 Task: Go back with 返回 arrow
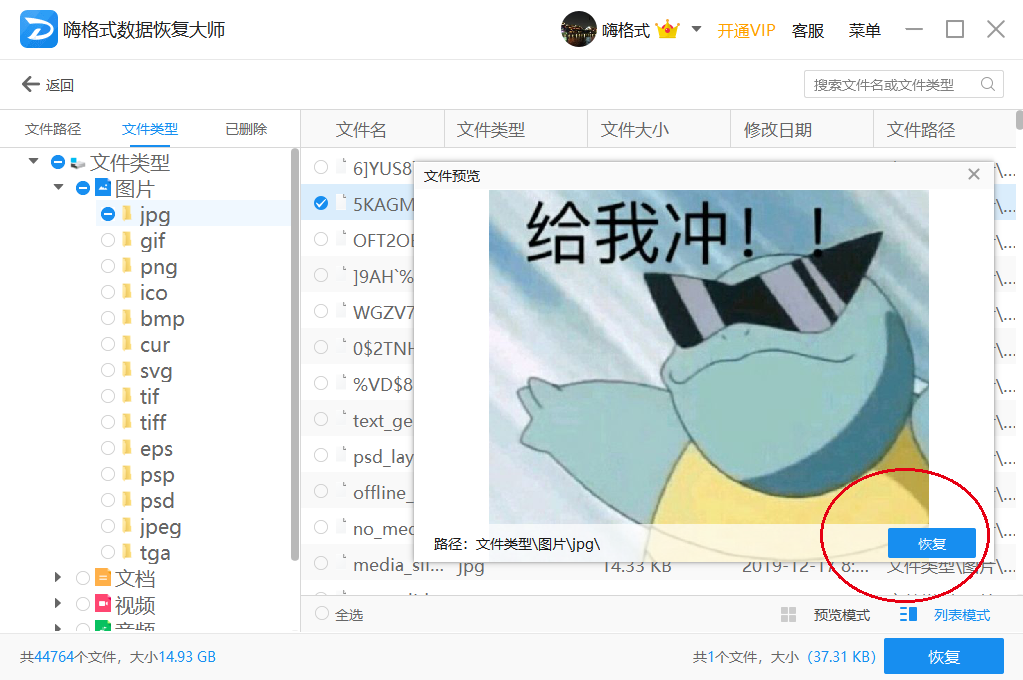pyautogui.click(x=48, y=85)
